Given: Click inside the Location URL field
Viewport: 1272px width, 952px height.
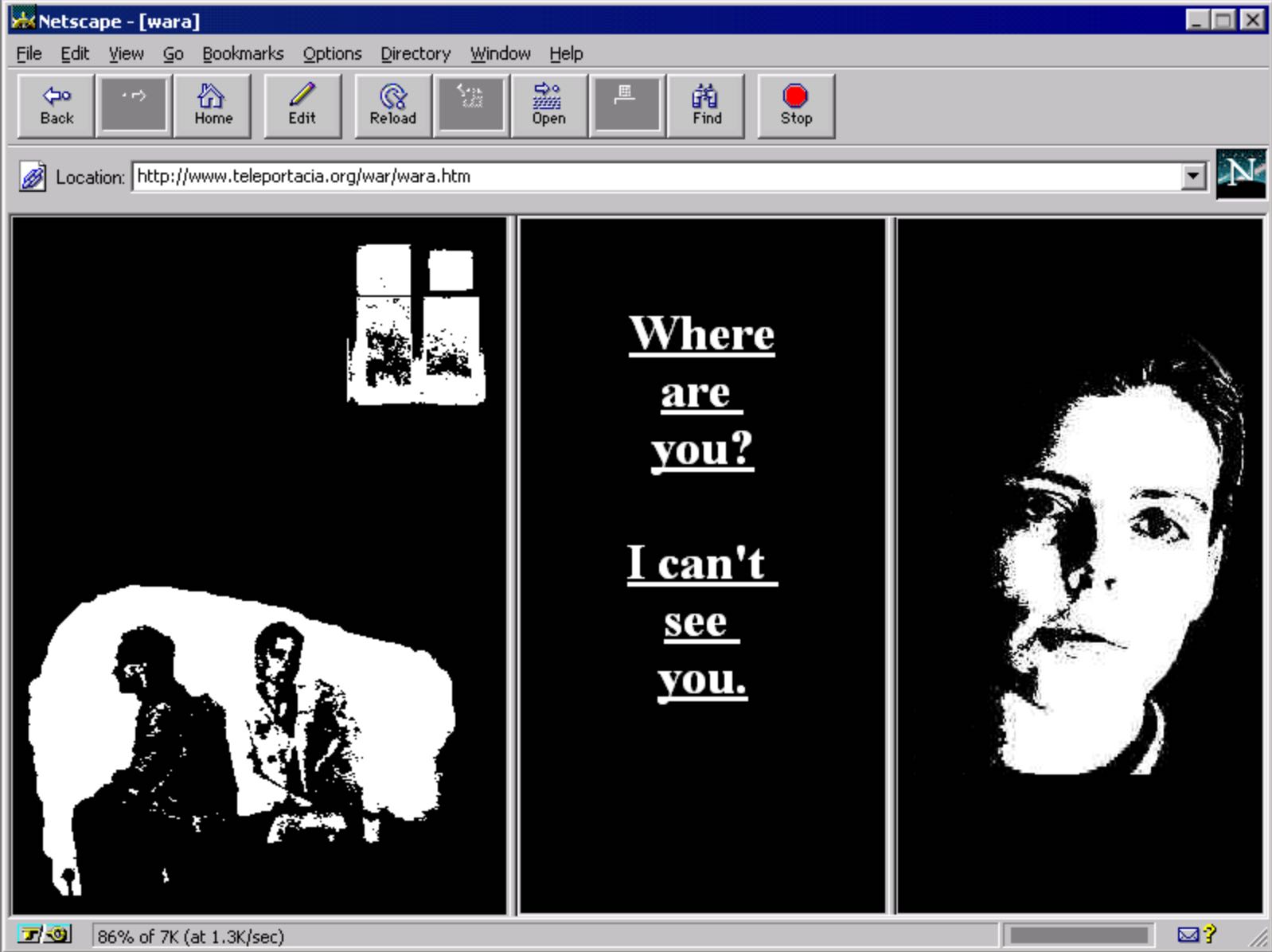Looking at the screenshot, I should [x=653, y=176].
